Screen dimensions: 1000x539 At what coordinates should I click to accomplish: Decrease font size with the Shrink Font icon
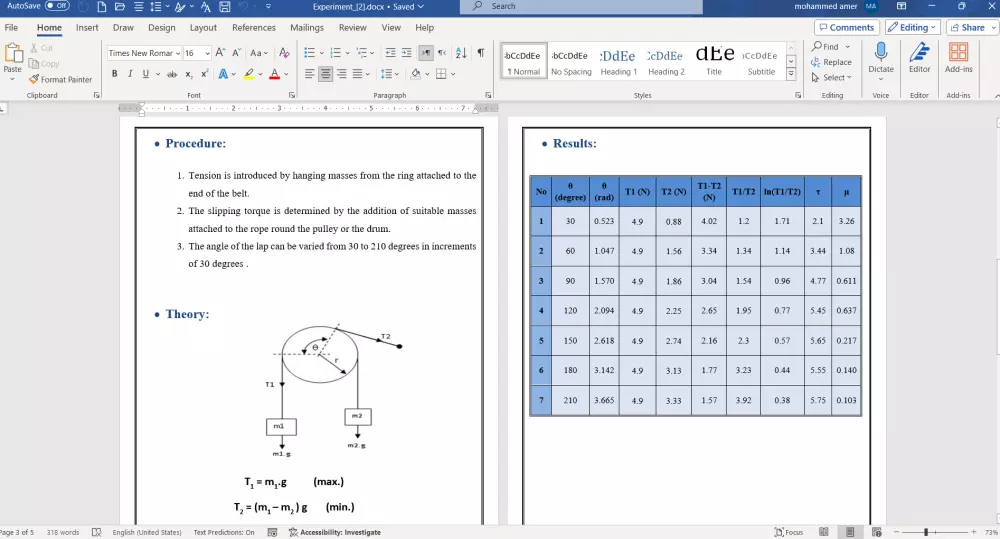click(x=236, y=52)
